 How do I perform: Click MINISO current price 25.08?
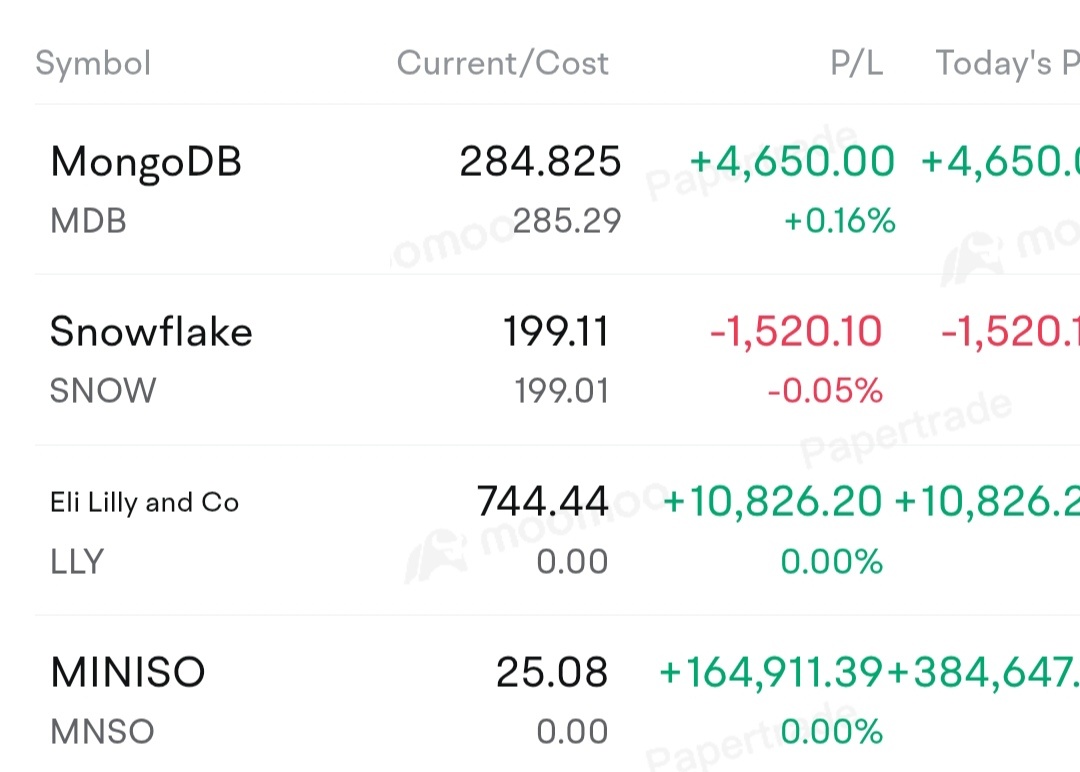[x=552, y=672]
